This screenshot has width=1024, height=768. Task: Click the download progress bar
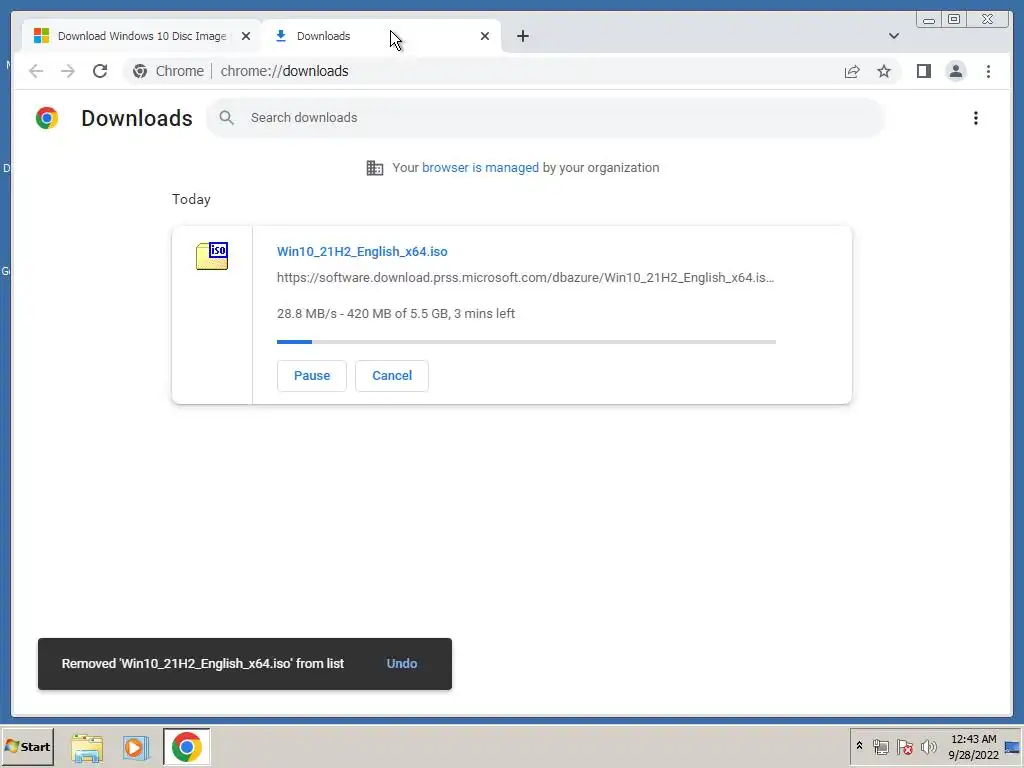[526, 342]
